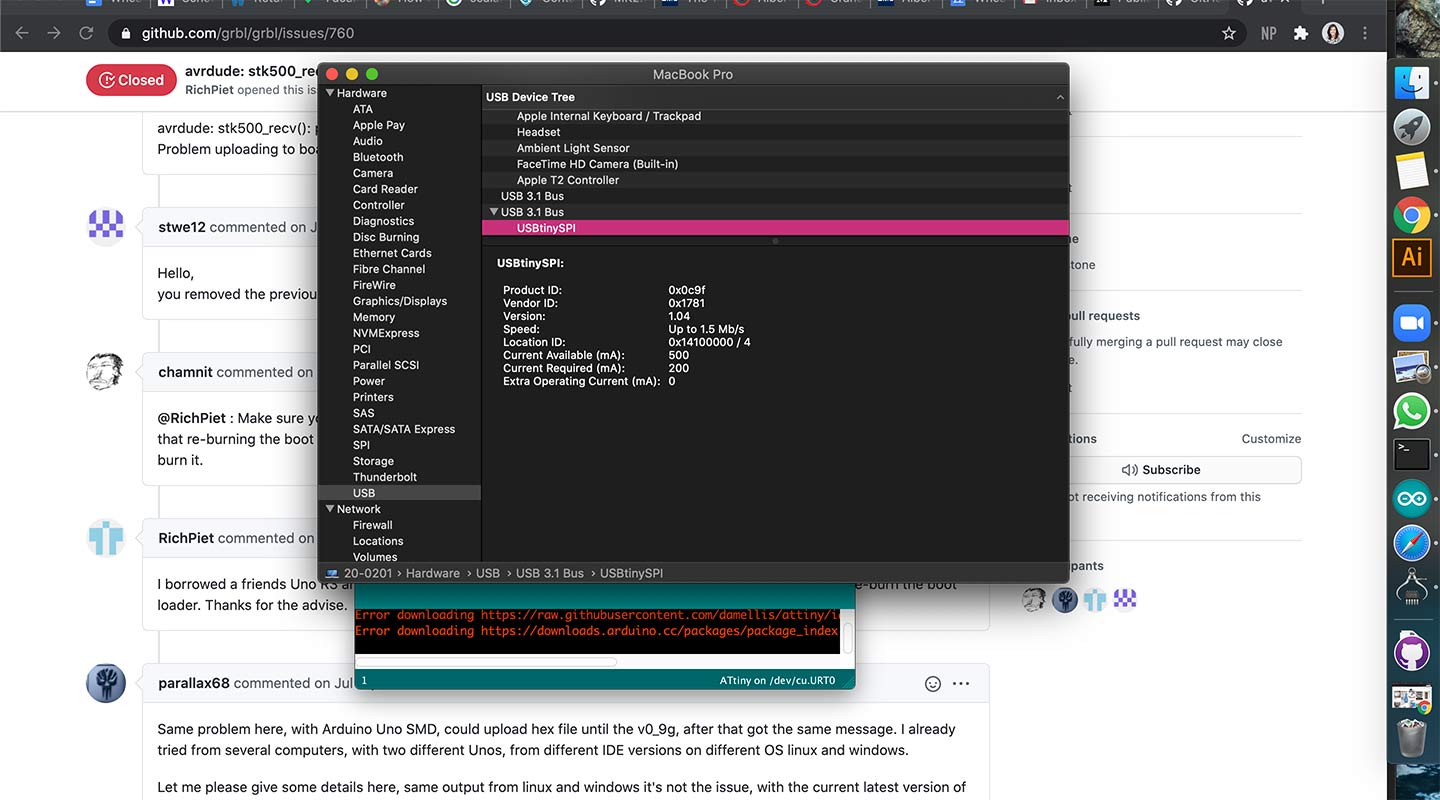Click Google Chrome icon in the Dock

[1412, 214]
